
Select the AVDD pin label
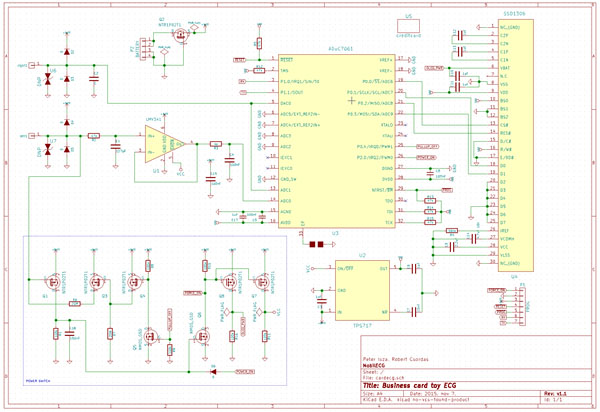tap(285, 223)
